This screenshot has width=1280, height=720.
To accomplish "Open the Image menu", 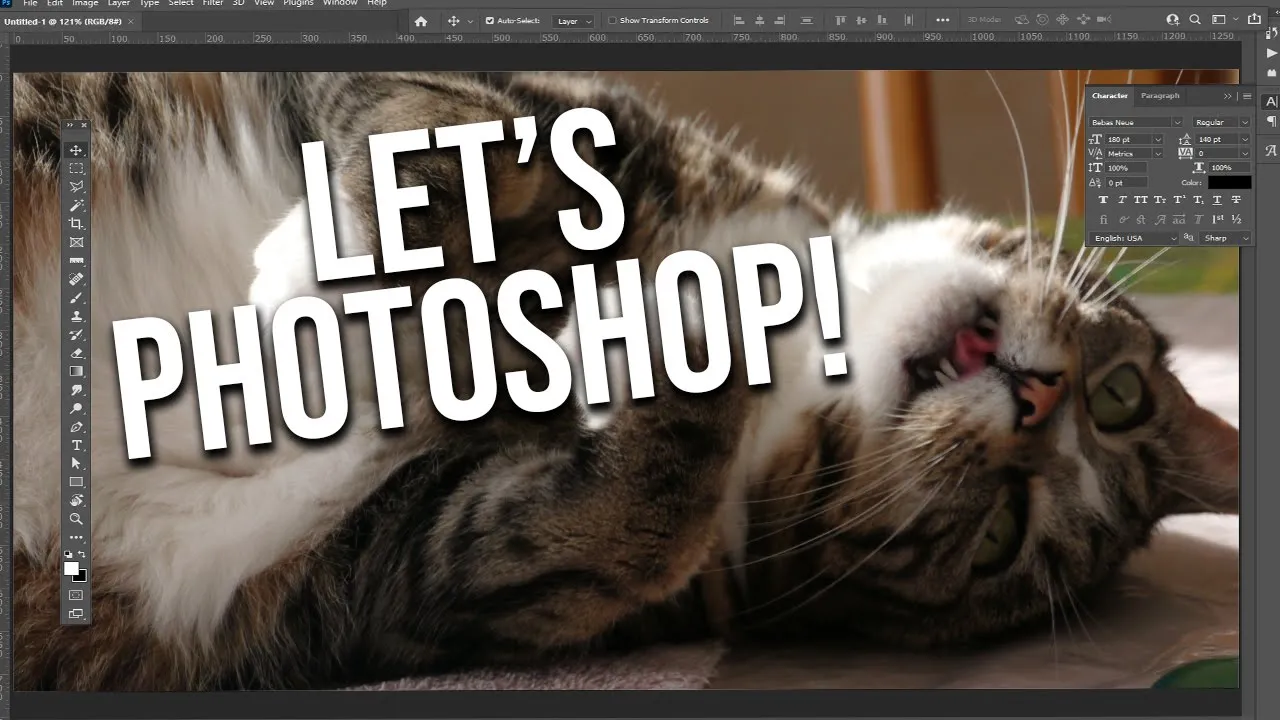I will (85, 4).
